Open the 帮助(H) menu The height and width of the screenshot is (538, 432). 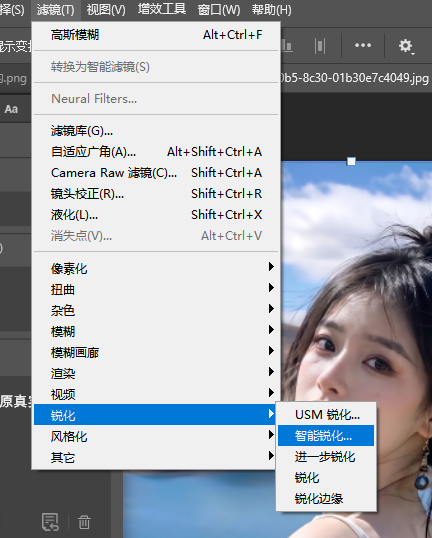(271, 10)
